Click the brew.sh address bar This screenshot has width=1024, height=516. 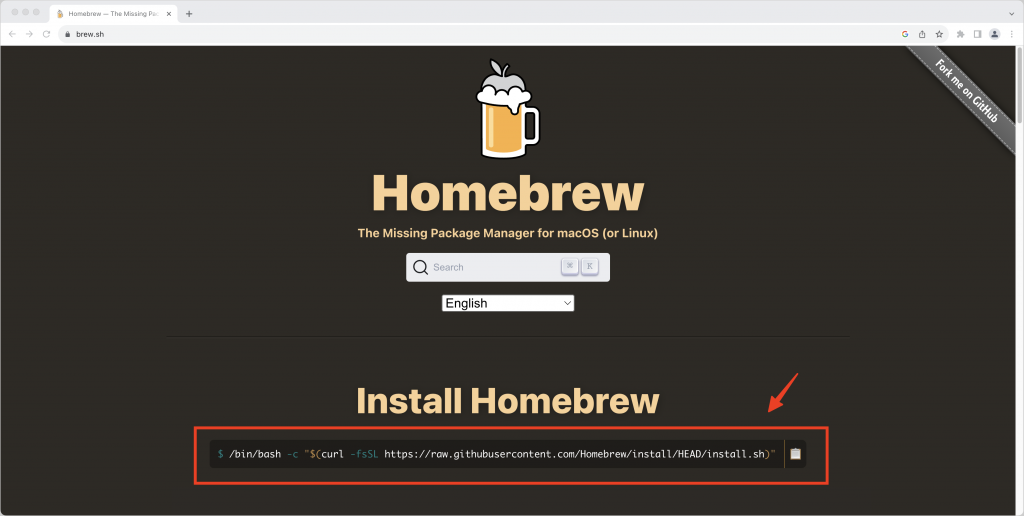480,34
